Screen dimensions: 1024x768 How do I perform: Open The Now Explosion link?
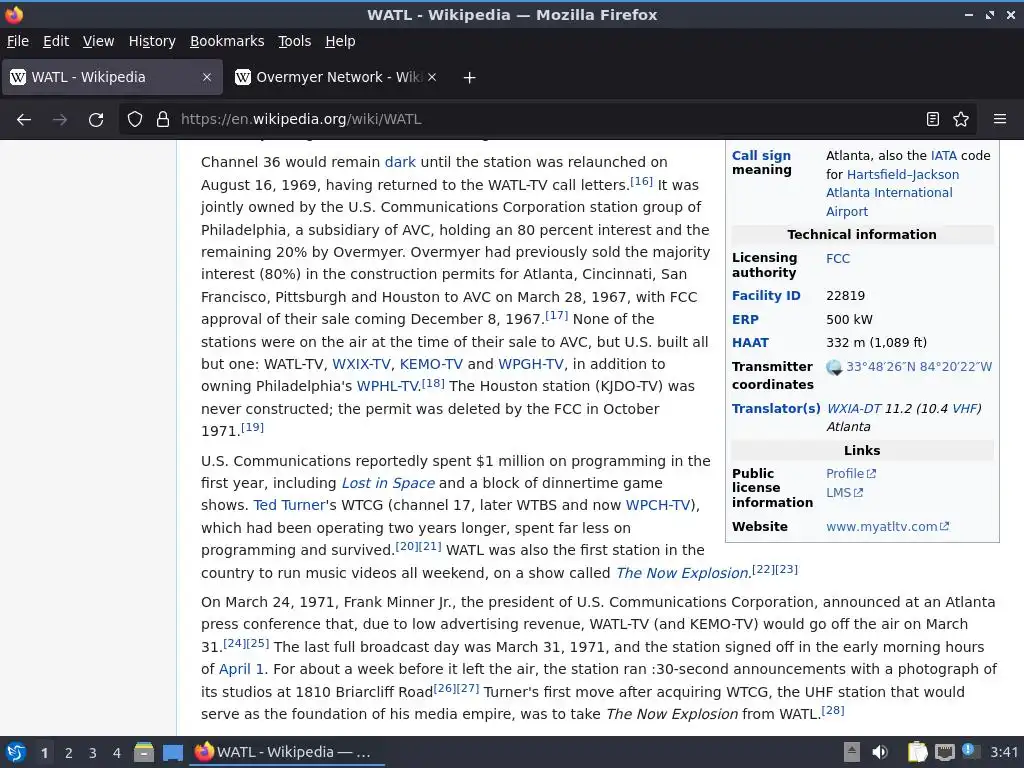pyautogui.click(x=682, y=573)
